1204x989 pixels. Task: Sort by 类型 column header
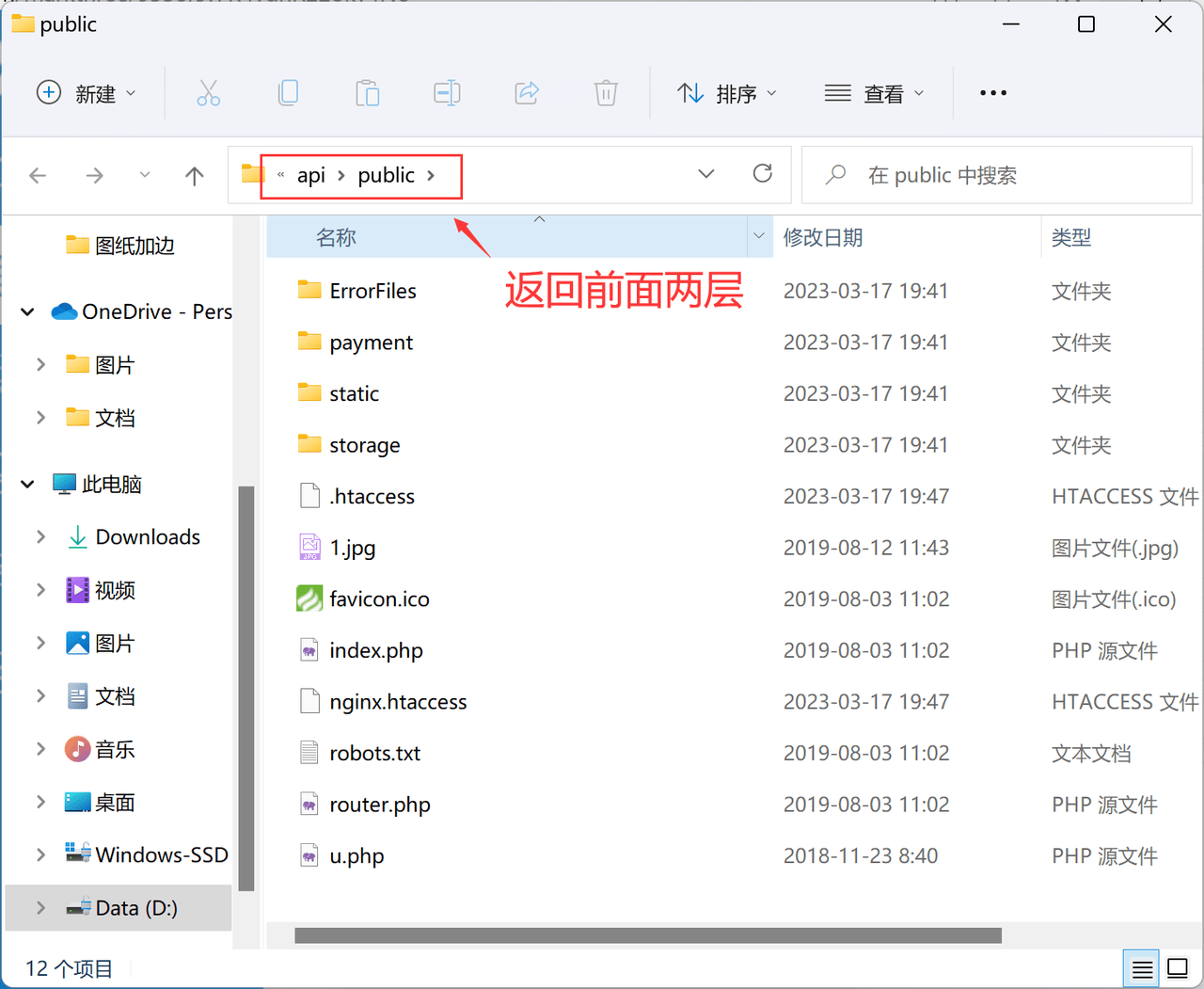[1071, 237]
